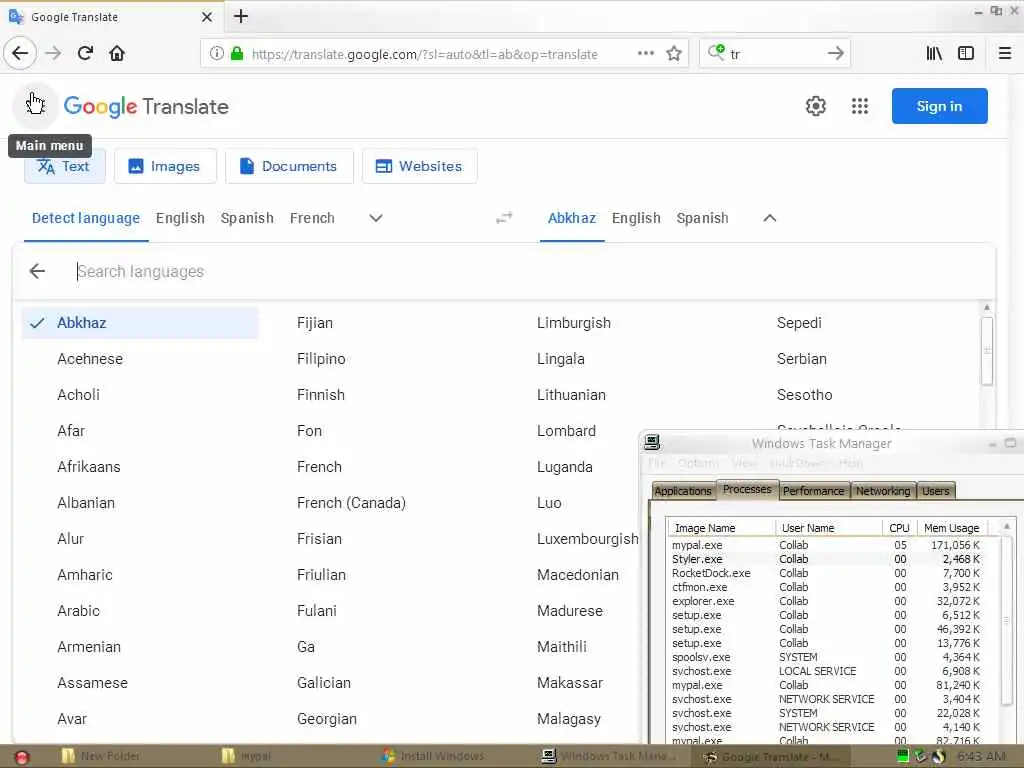The height and width of the screenshot is (768, 1024).
Task: Choose Spanish as target language
Action: click(702, 218)
